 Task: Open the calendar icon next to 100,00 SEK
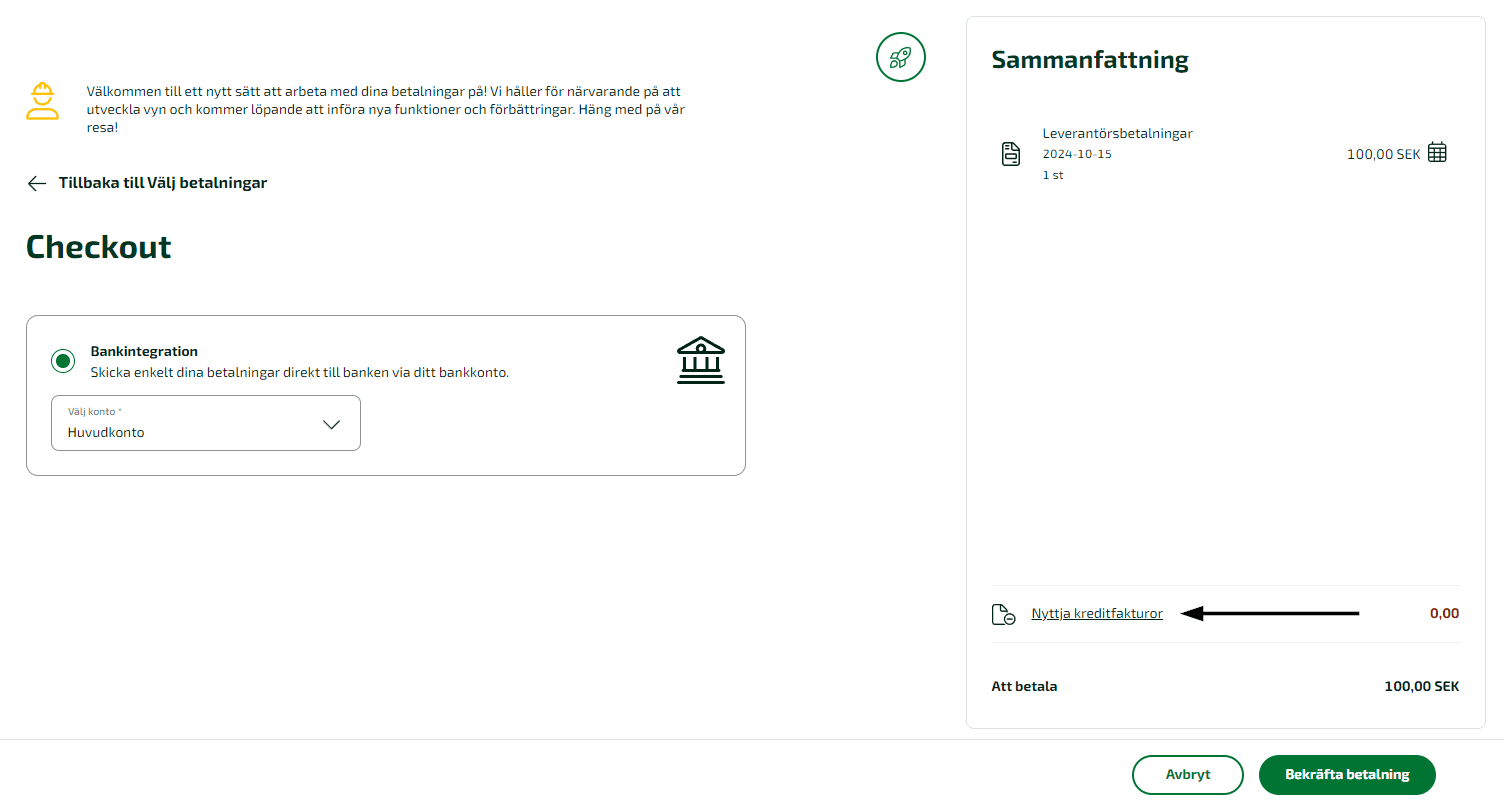[1437, 153]
